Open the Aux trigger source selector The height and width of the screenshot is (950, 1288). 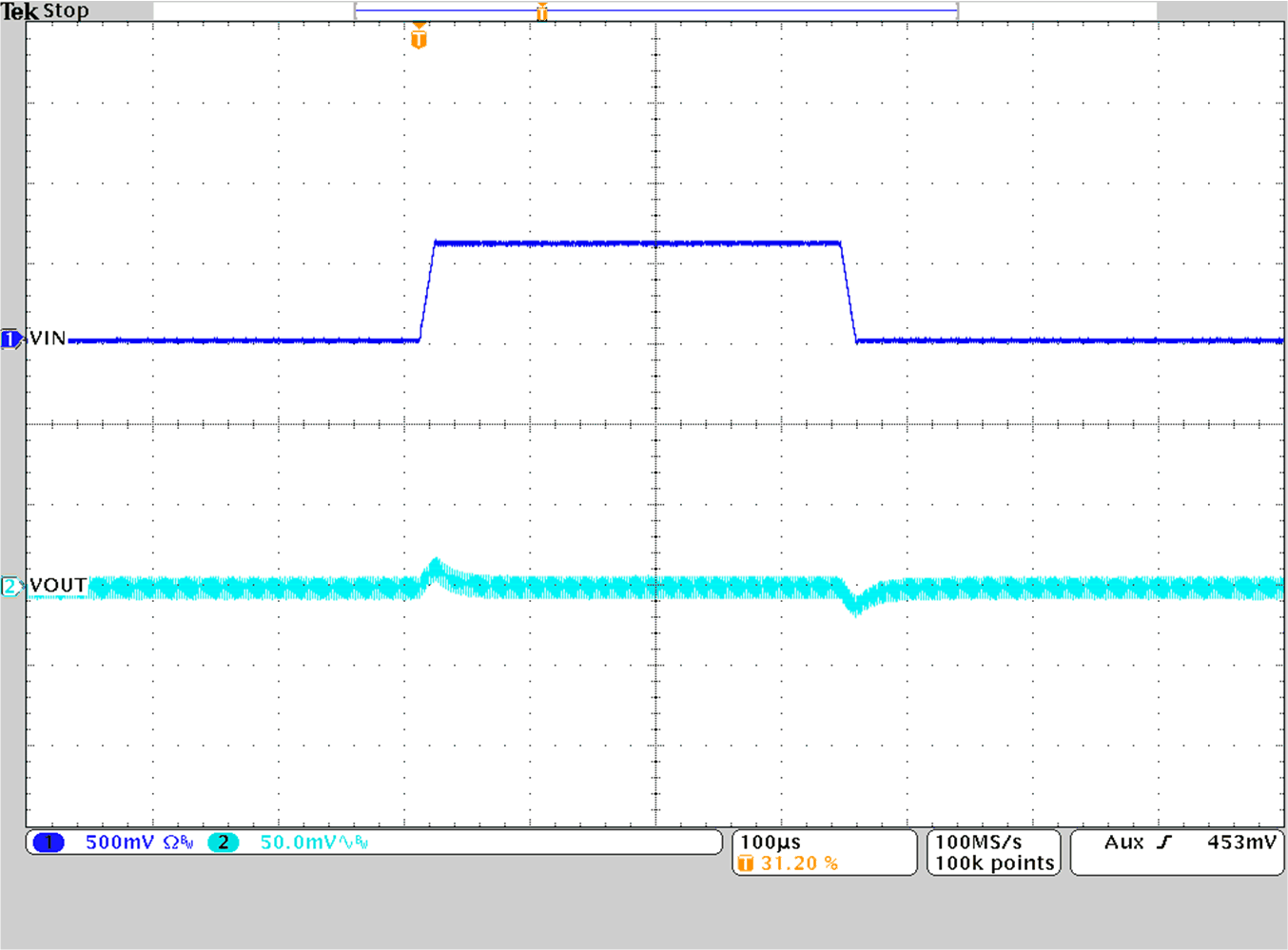pos(1125,842)
